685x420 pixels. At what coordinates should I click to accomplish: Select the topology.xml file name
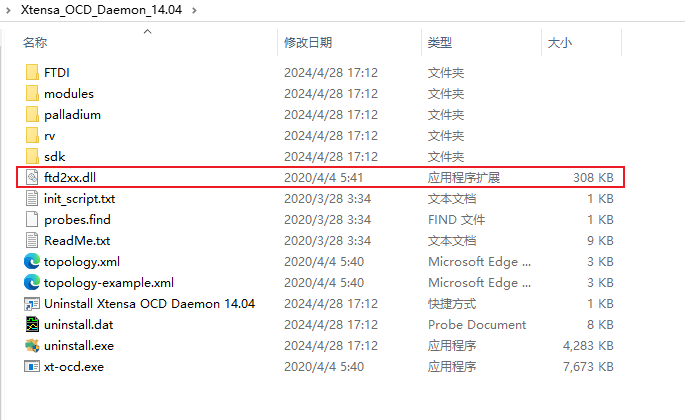click(x=82, y=262)
